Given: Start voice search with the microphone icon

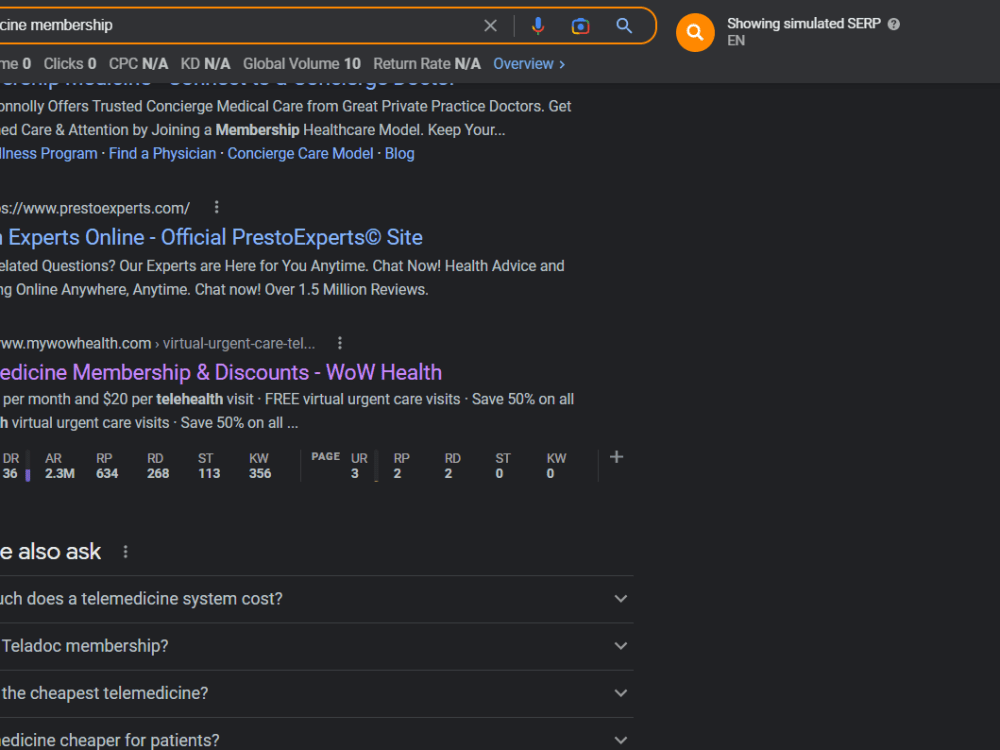Looking at the screenshot, I should [538, 26].
